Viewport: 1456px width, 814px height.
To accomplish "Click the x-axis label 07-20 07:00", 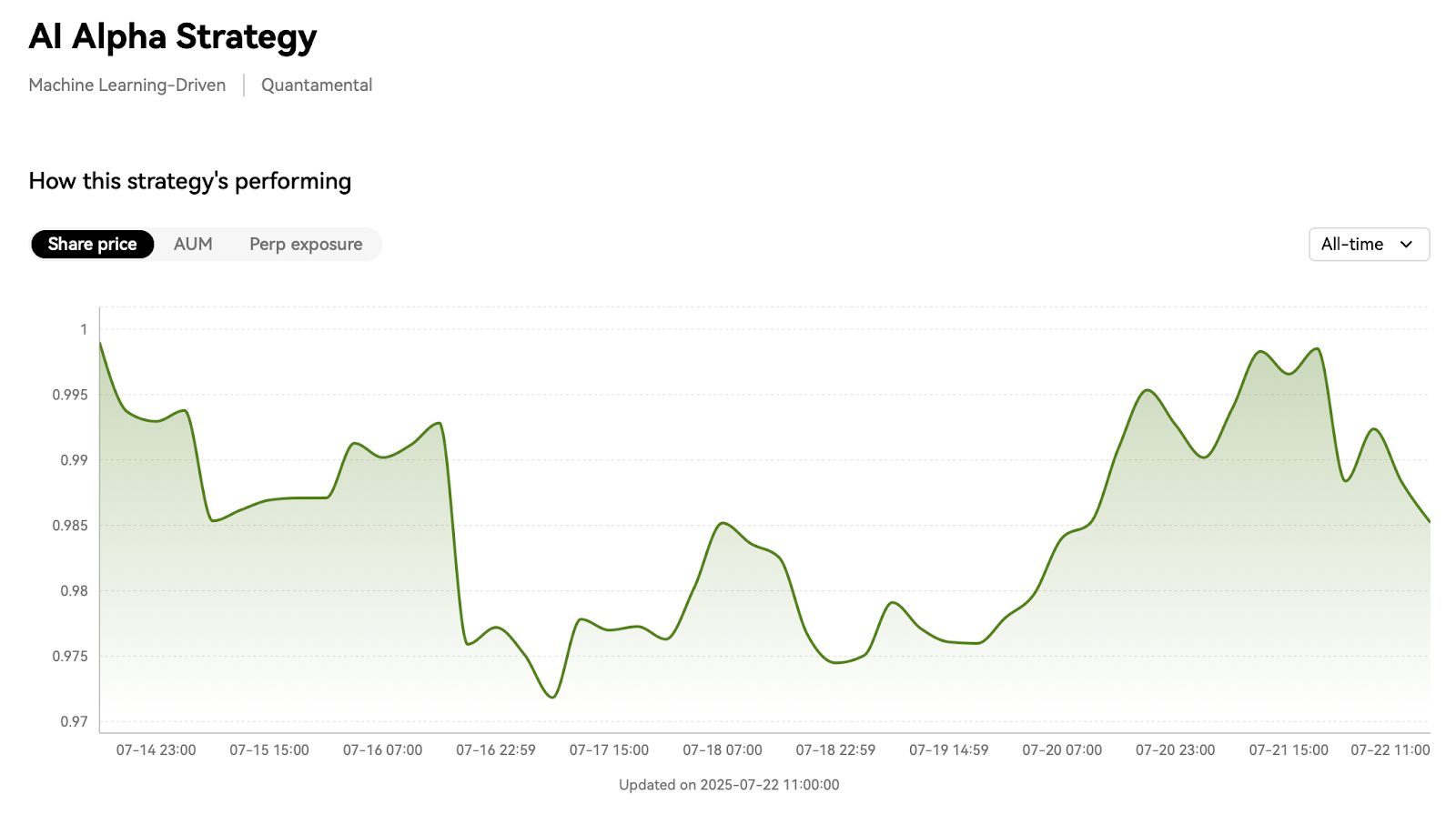I will click(1062, 749).
